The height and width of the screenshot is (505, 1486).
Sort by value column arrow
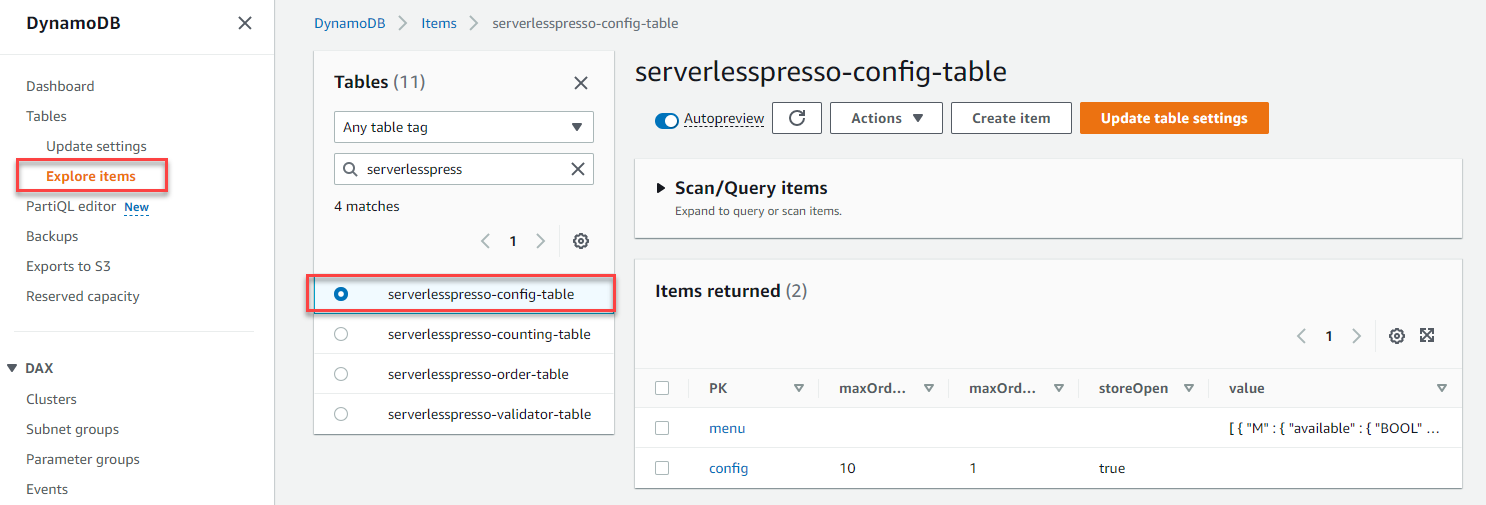pyautogui.click(x=1442, y=388)
